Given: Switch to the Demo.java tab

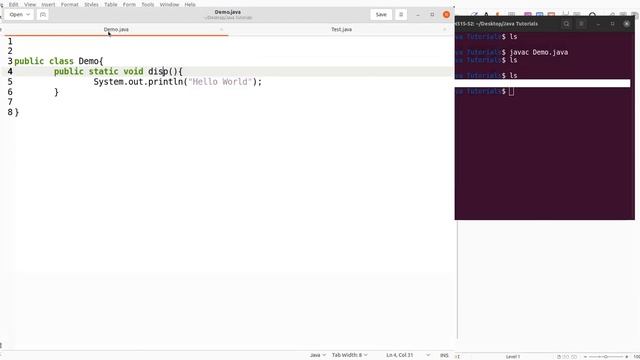Looking at the screenshot, I should (116, 29).
